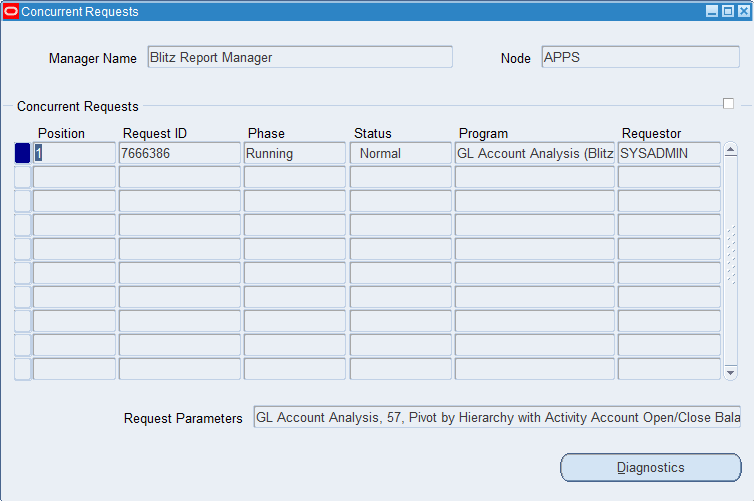The height and width of the screenshot is (501, 754).
Task: Click the Oracle logo icon in title bar
Action: pyautogui.click(x=11, y=11)
